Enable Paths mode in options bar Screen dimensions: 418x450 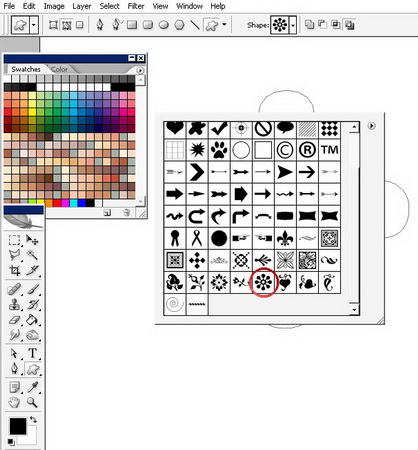click(67, 25)
